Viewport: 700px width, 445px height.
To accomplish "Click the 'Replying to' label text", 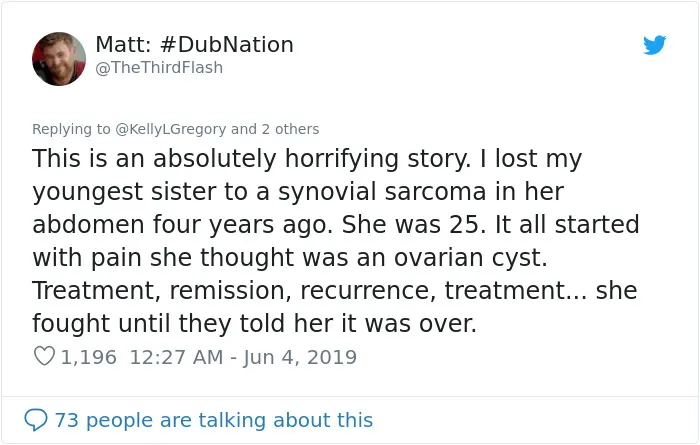I will (71, 129).
